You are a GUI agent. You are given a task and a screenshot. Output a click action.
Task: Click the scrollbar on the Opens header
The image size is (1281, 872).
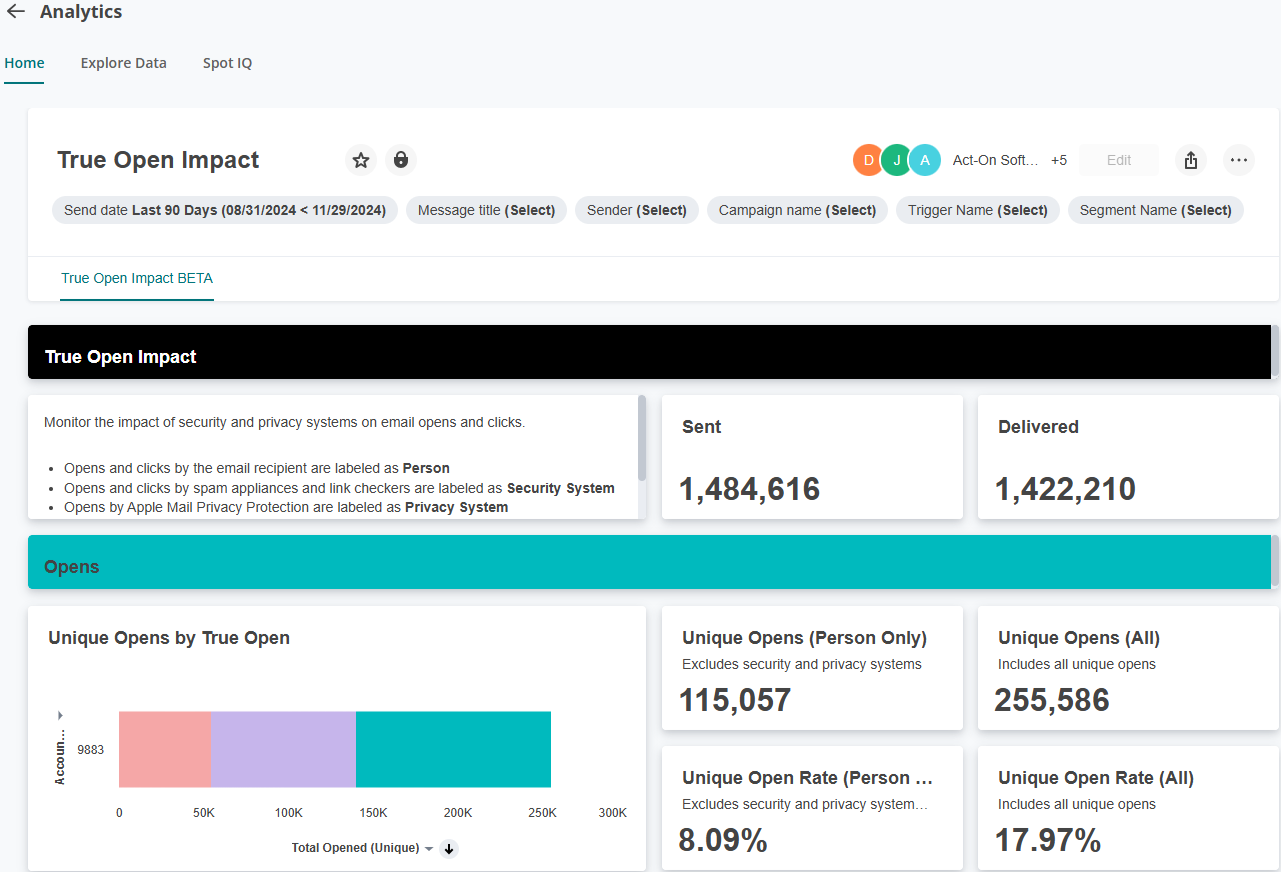coord(1274,561)
